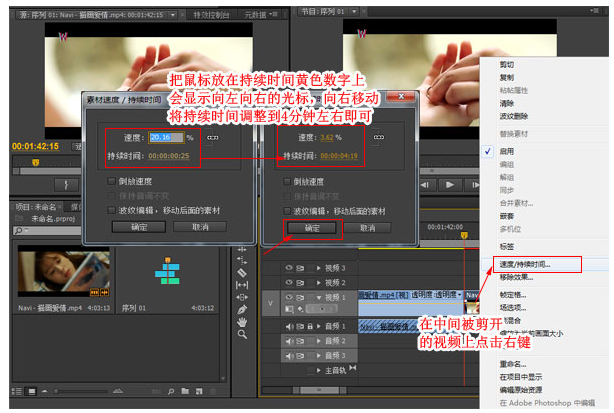
Task: Click the speed-duration link icon in left dialog
Action: (213, 137)
